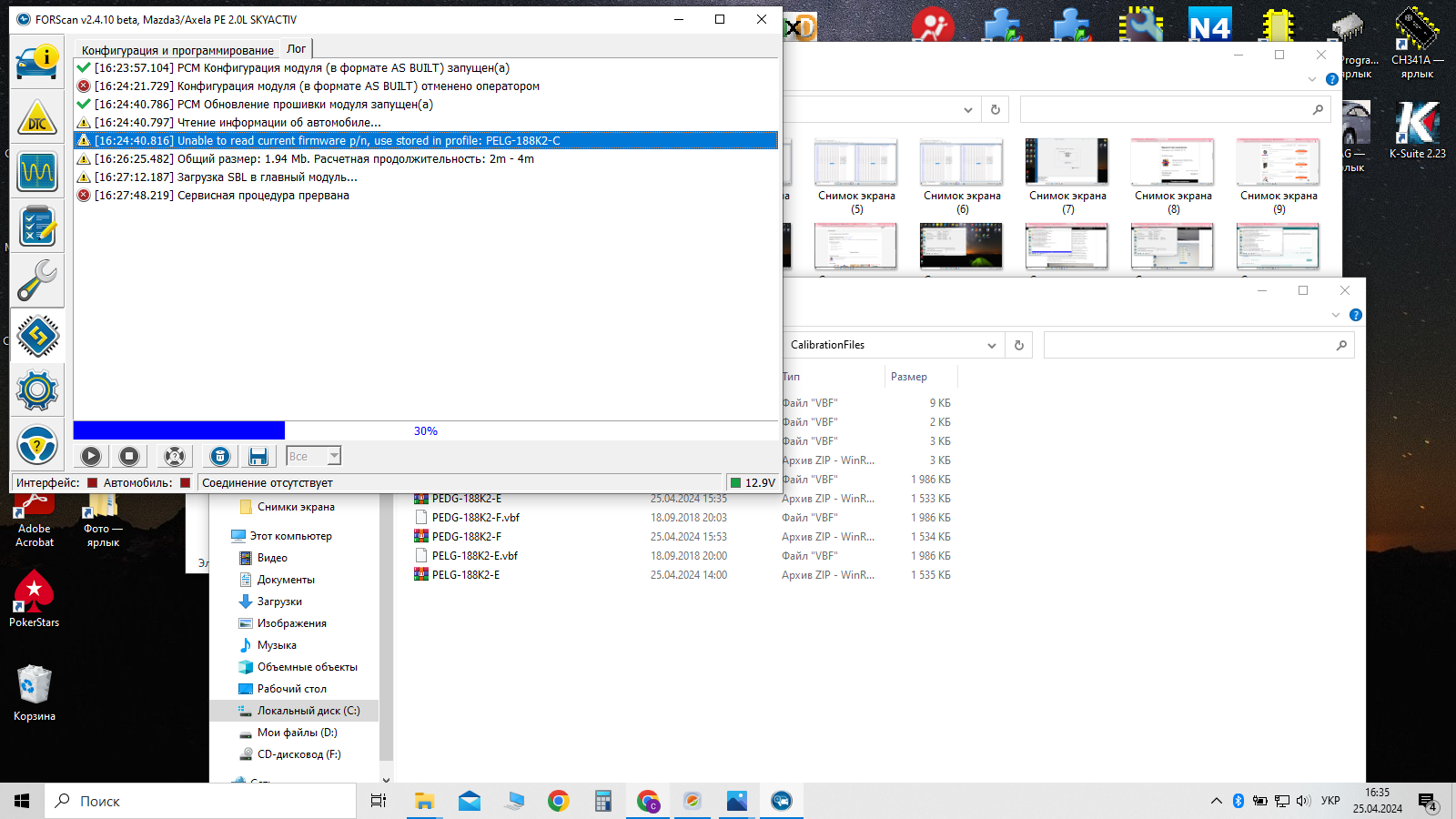Switch to 'Конфигурация и программирование' tab

177,50
